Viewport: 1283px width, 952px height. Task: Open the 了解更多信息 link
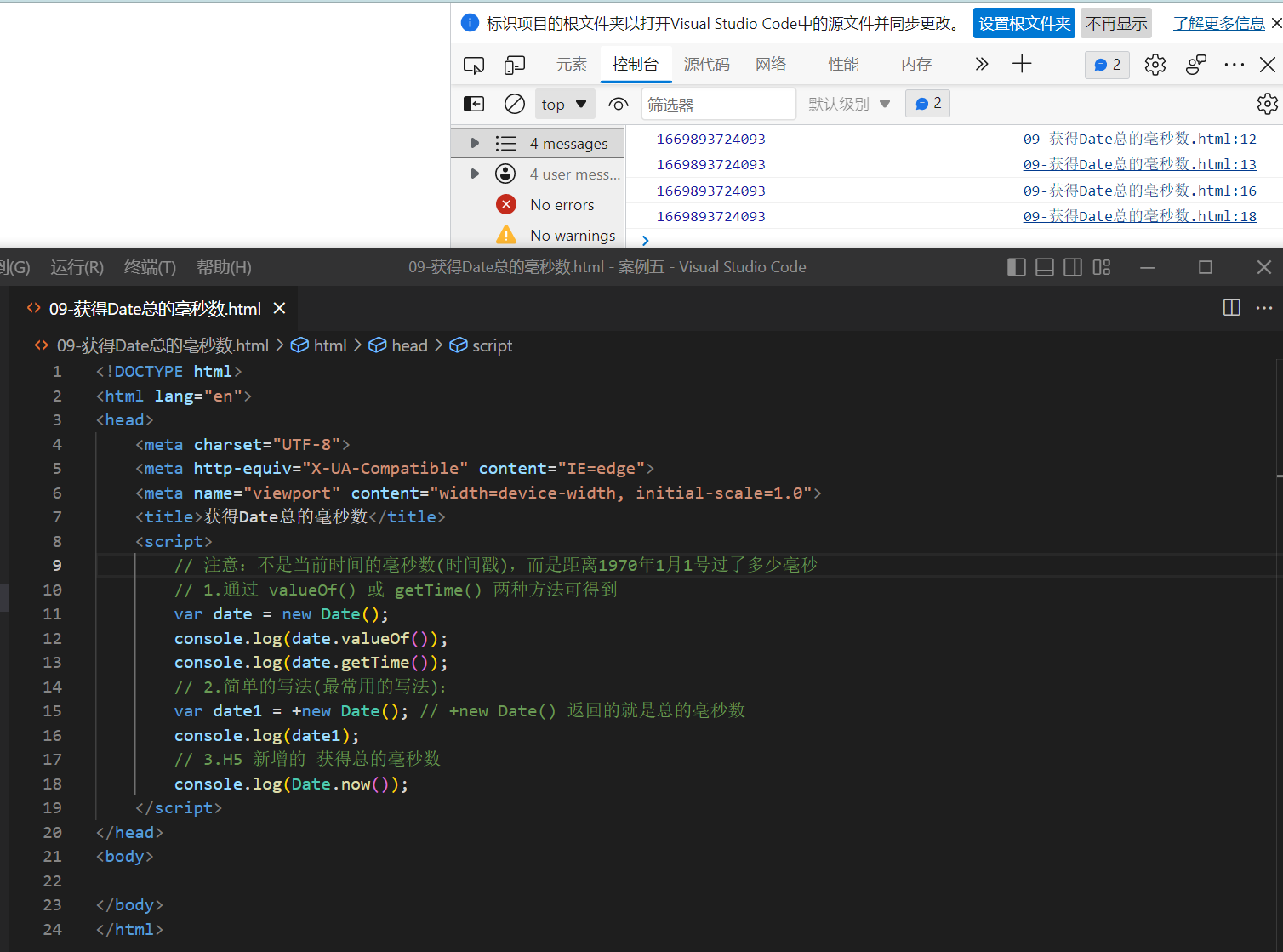pos(1218,24)
